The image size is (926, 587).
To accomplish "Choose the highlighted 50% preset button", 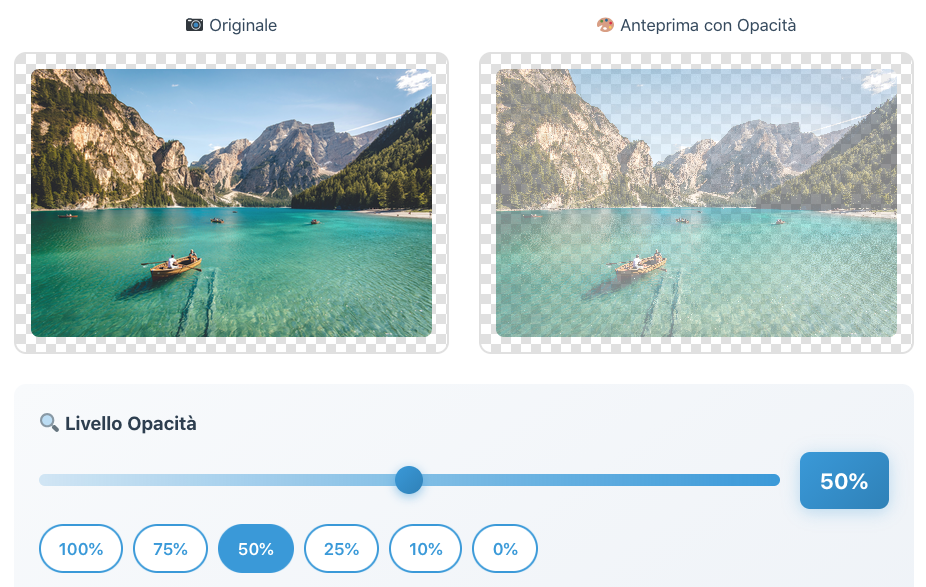I will [x=256, y=549].
